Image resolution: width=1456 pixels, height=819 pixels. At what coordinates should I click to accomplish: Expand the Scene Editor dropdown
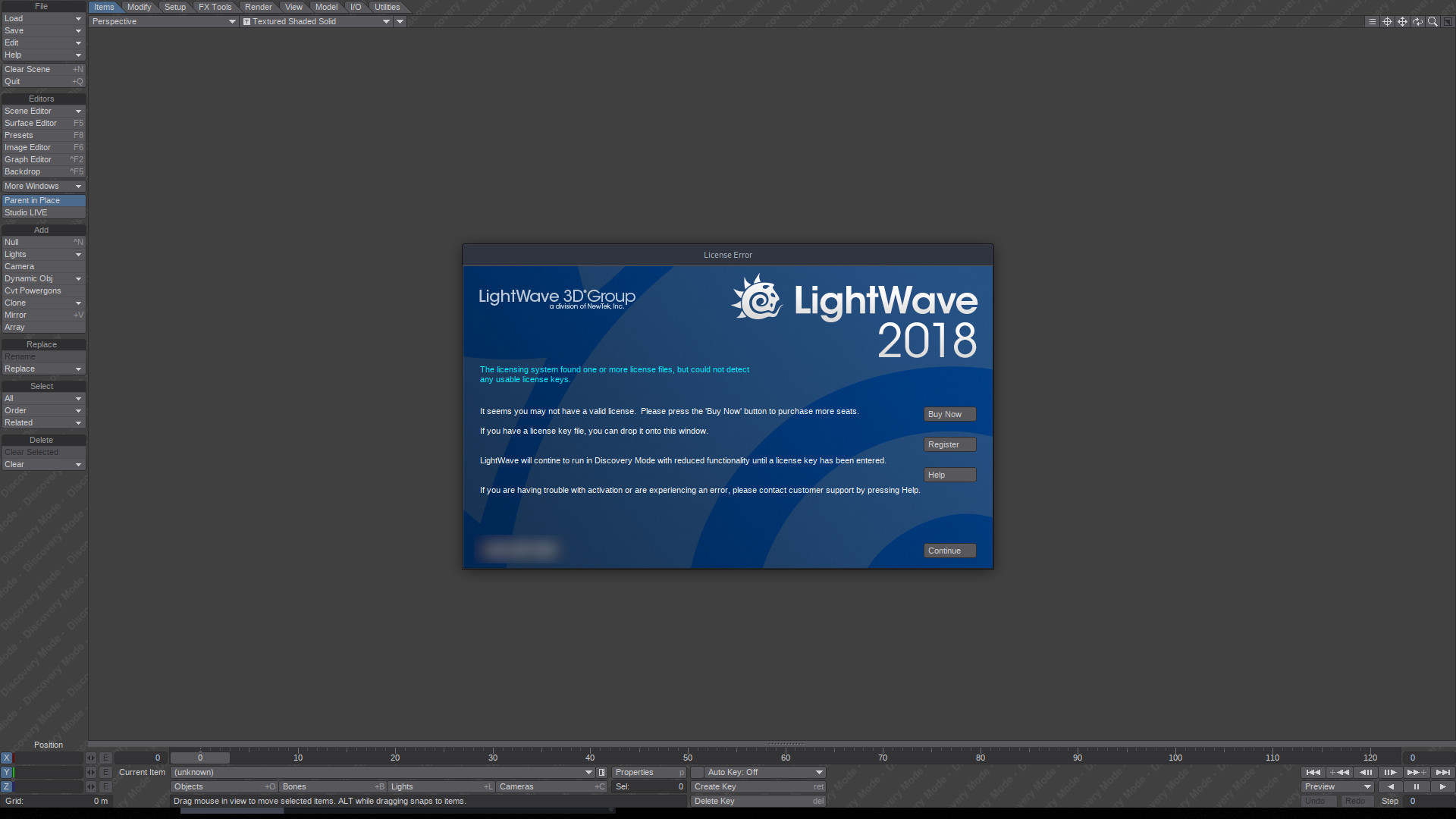pos(43,111)
